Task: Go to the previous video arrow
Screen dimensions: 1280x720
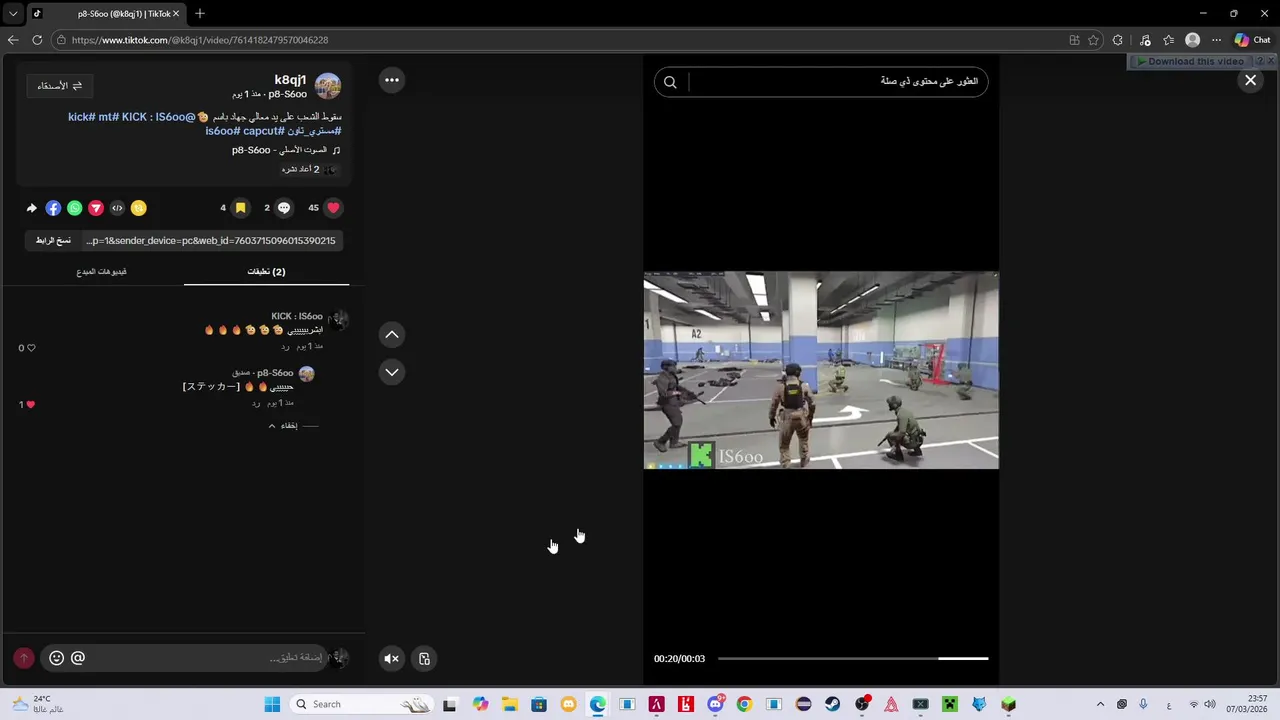Action: [x=392, y=334]
